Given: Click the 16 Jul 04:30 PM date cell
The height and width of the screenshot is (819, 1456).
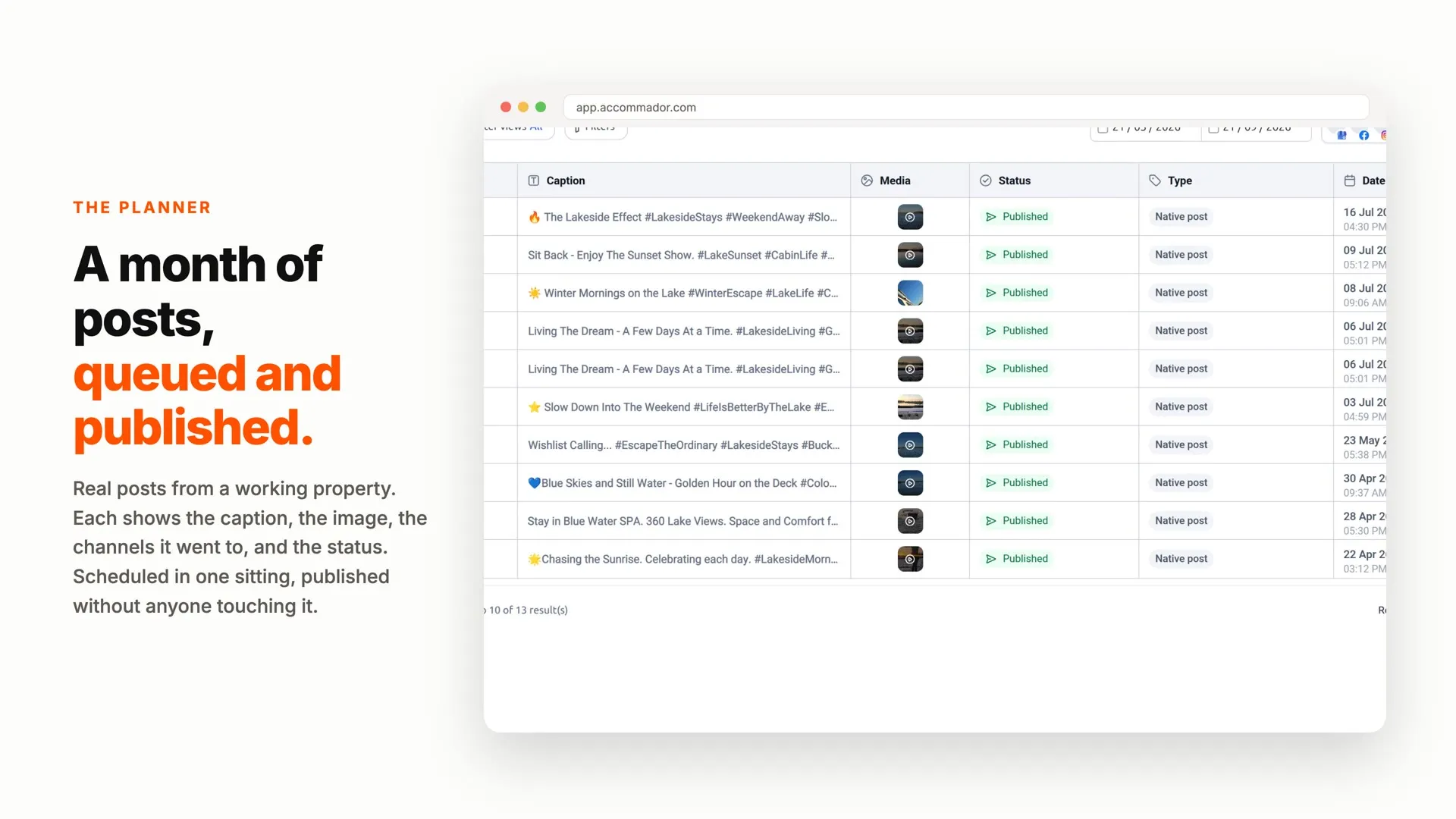Looking at the screenshot, I should pyautogui.click(x=1364, y=219).
